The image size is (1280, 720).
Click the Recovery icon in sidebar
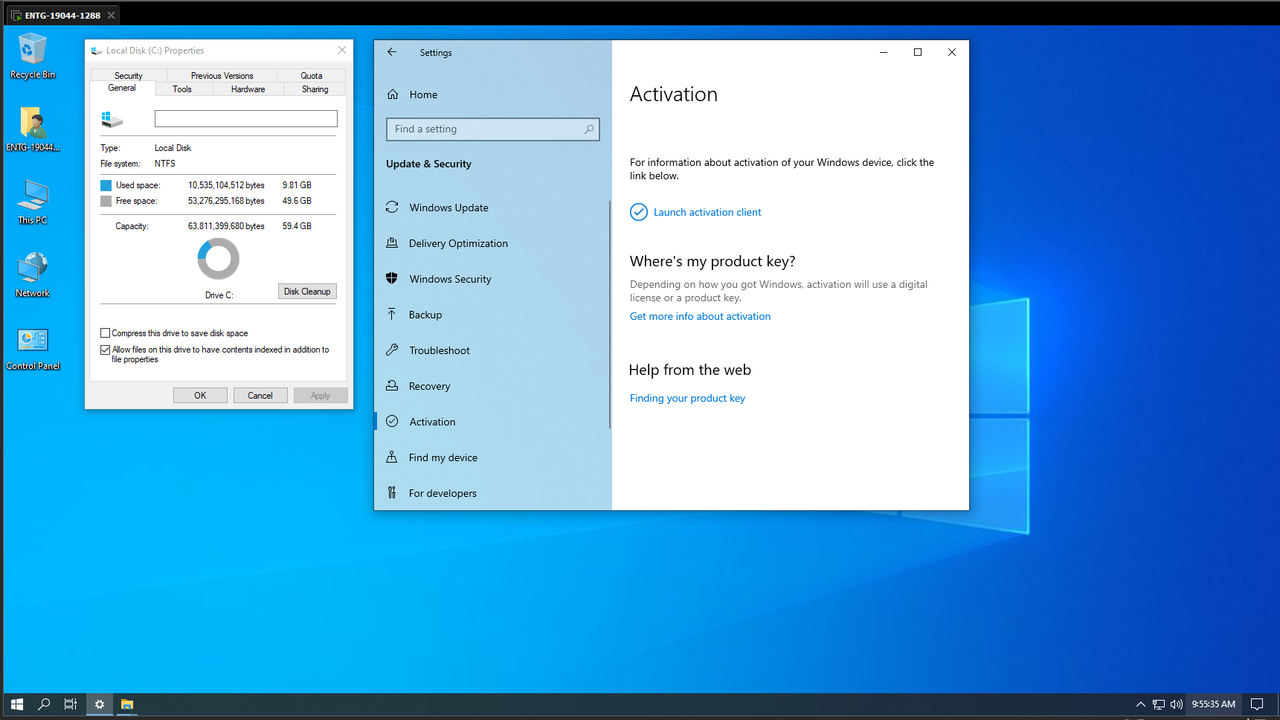(x=392, y=386)
